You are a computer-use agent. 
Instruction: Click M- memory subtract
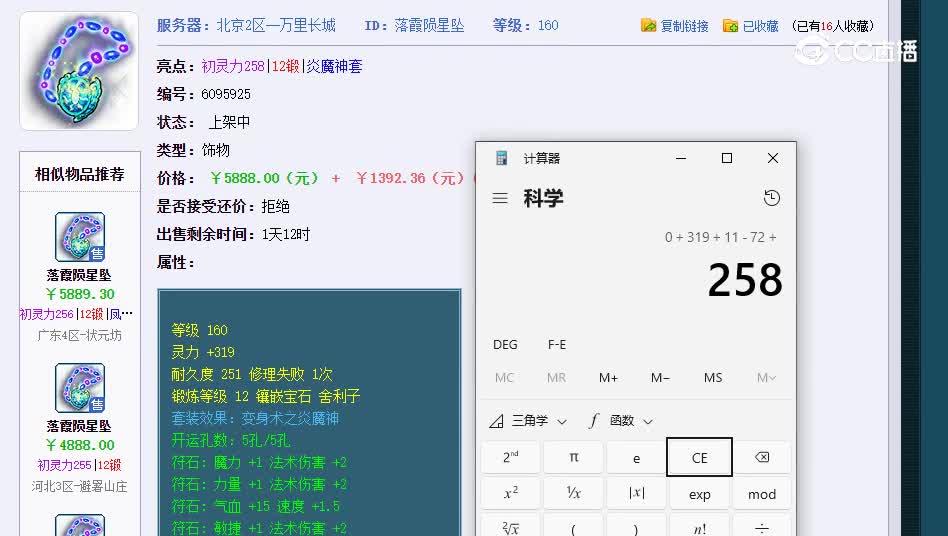(660, 378)
